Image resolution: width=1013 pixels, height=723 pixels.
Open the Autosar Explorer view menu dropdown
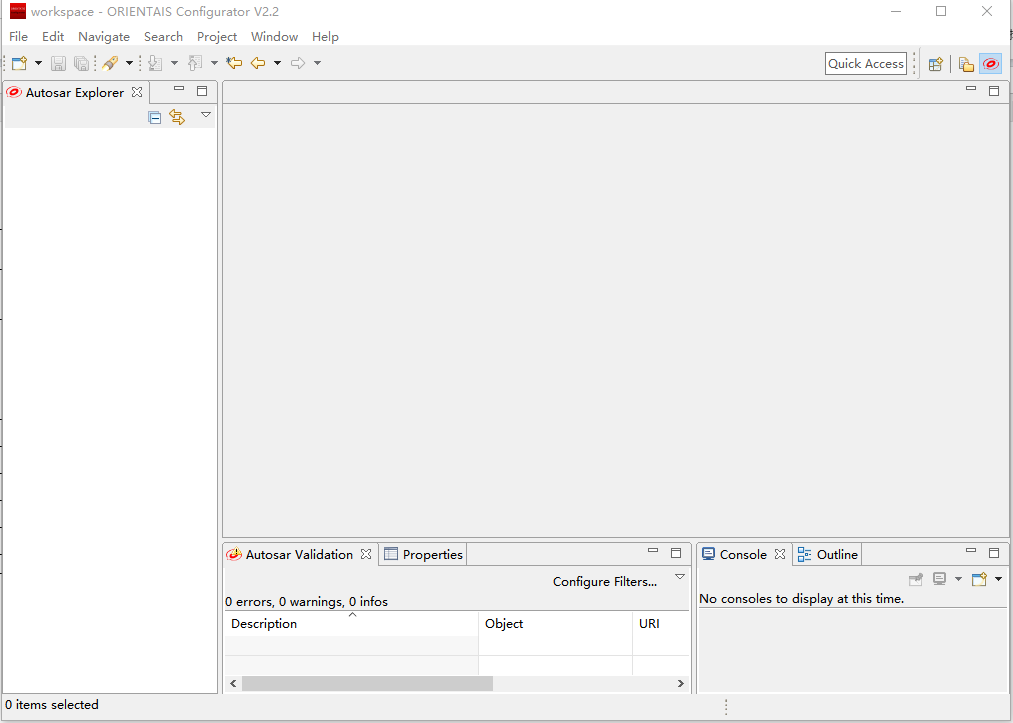point(206,115)
